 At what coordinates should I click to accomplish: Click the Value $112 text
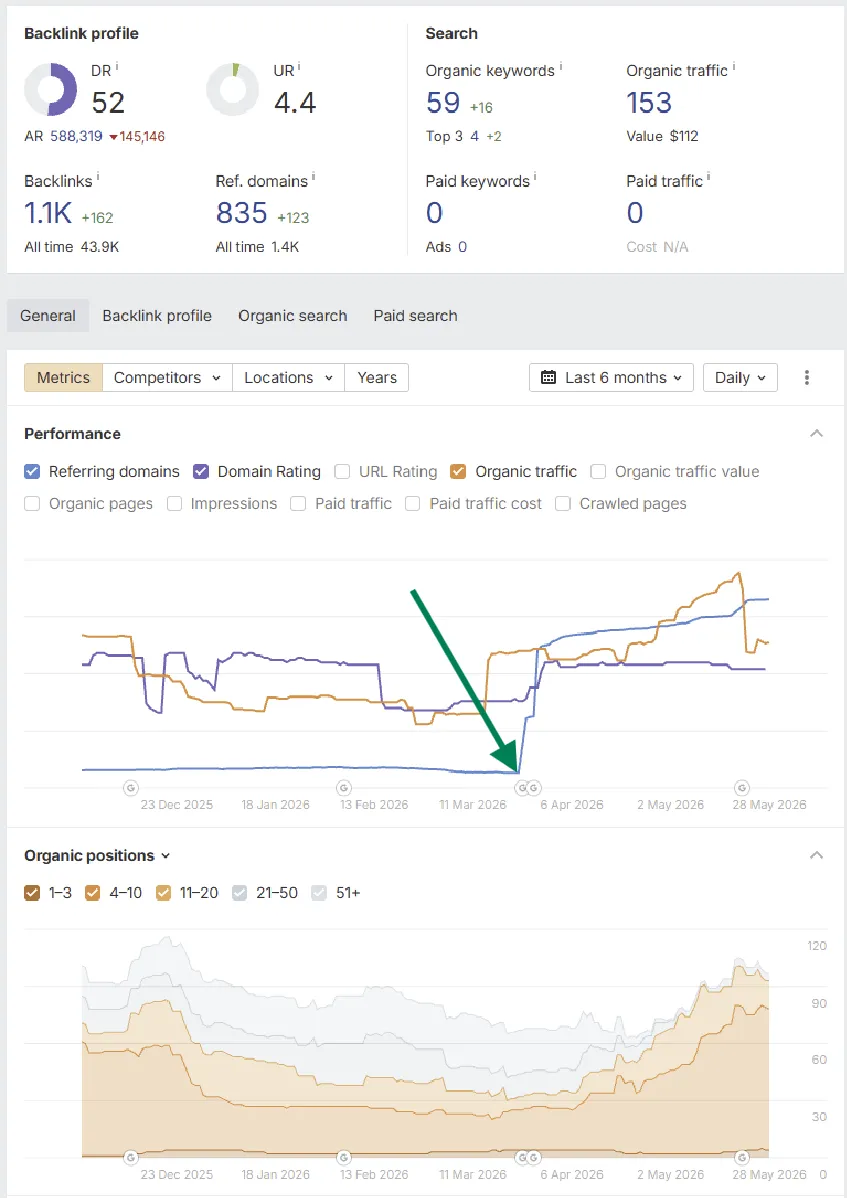662,136
